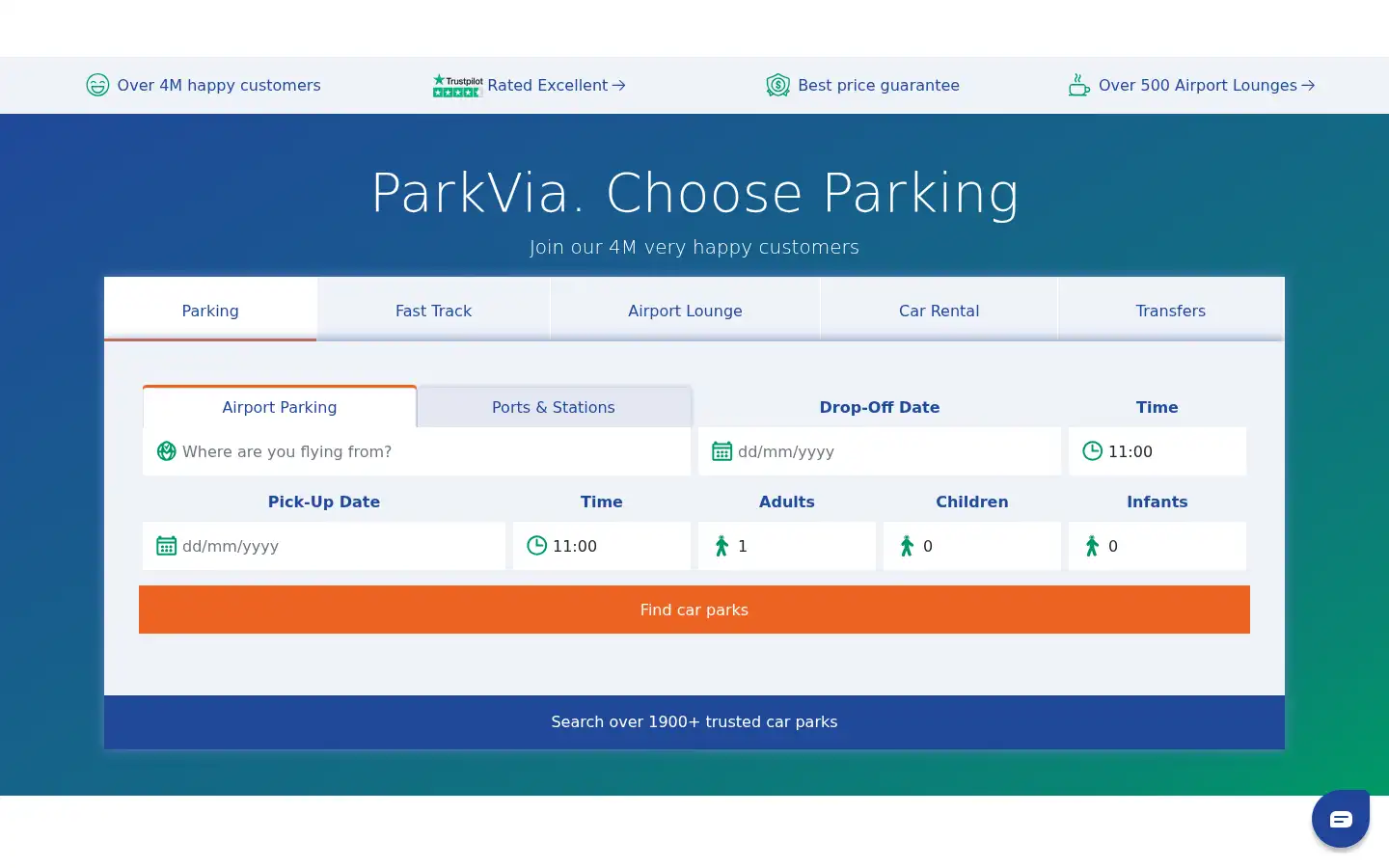
Task: Select the Airport Parking sub-tab
Action: 280,406
